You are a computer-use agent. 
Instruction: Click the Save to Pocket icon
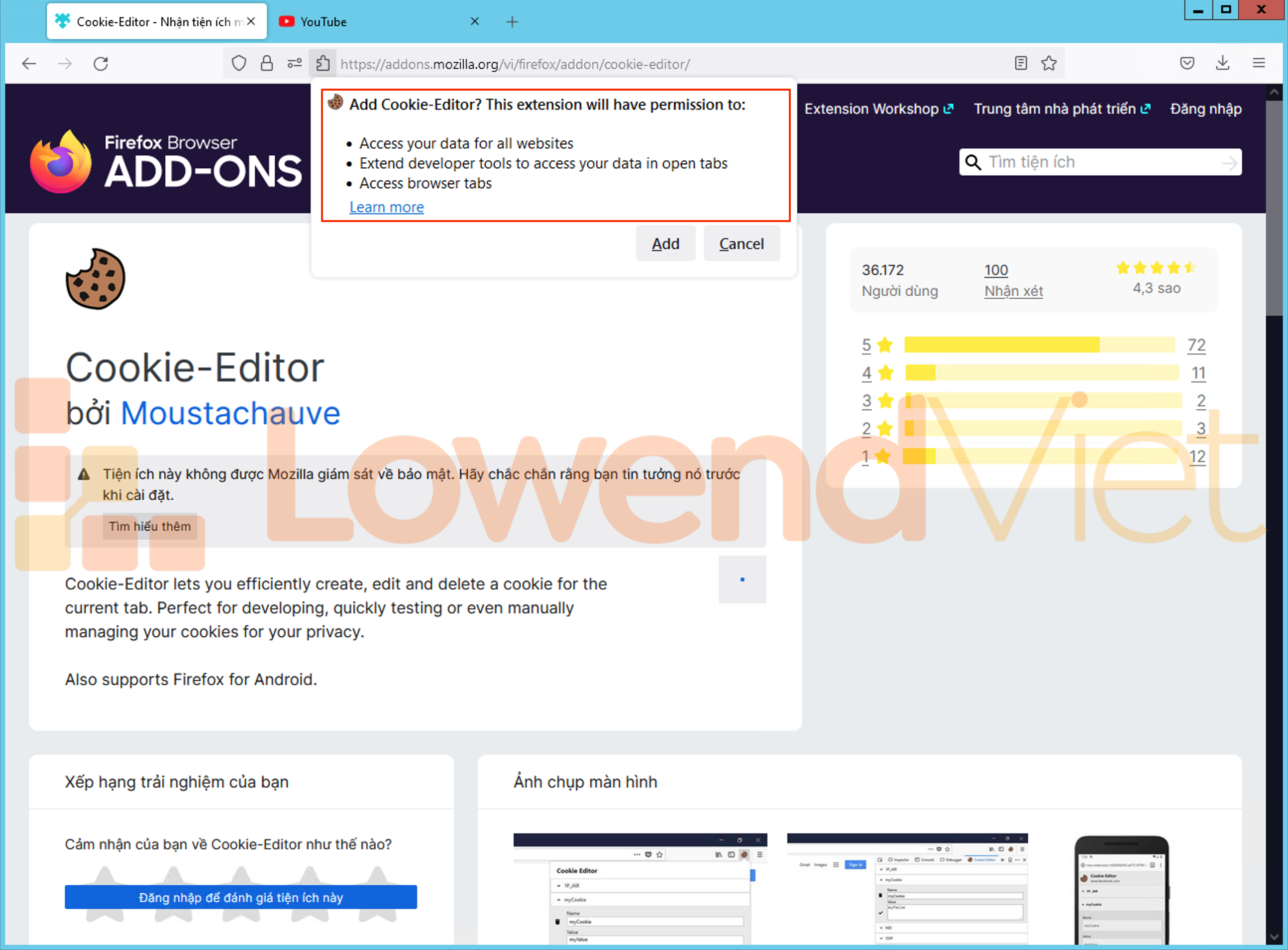point(1187,63)
